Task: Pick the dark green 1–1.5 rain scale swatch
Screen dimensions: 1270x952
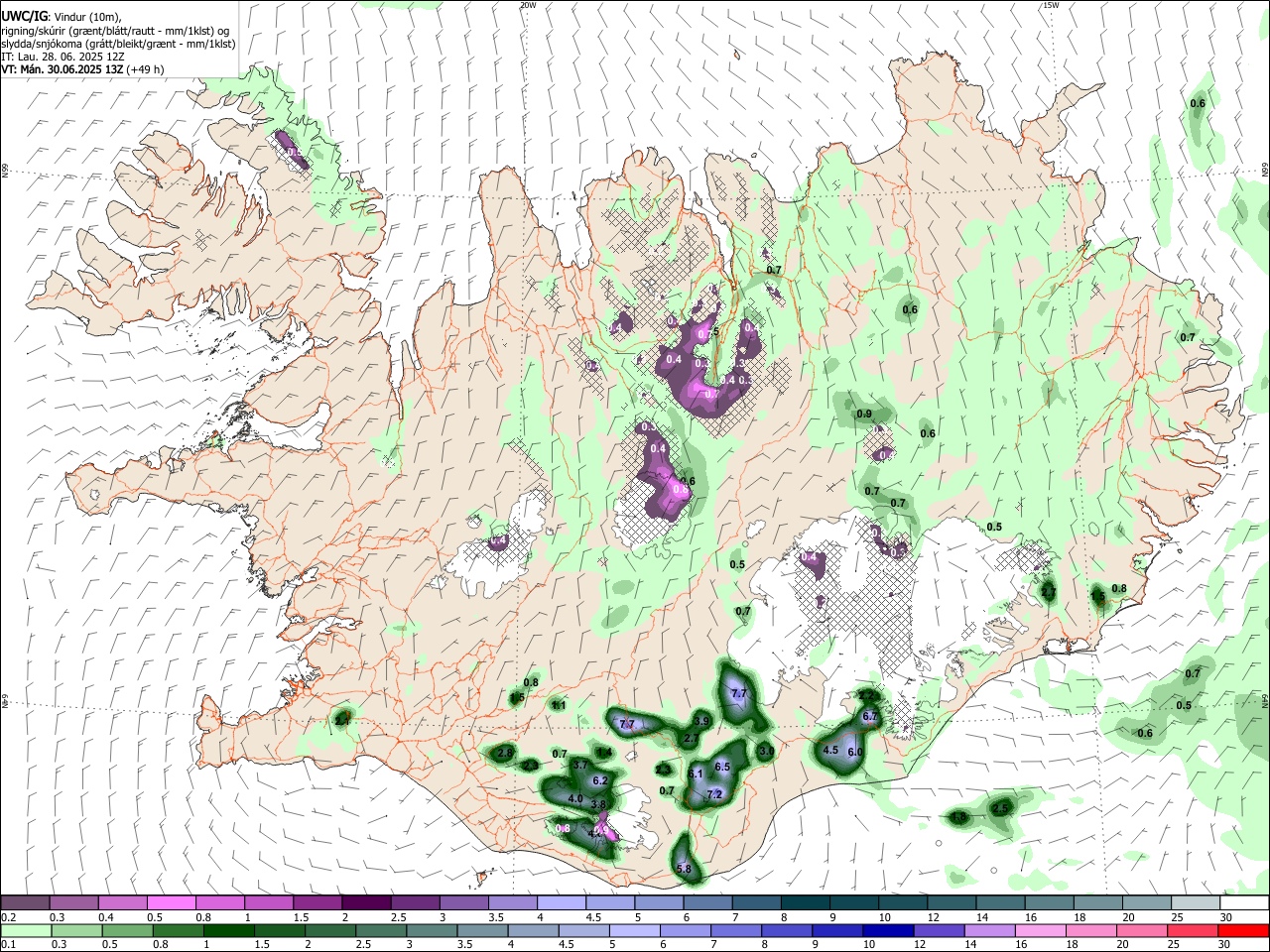Action: 229,931
